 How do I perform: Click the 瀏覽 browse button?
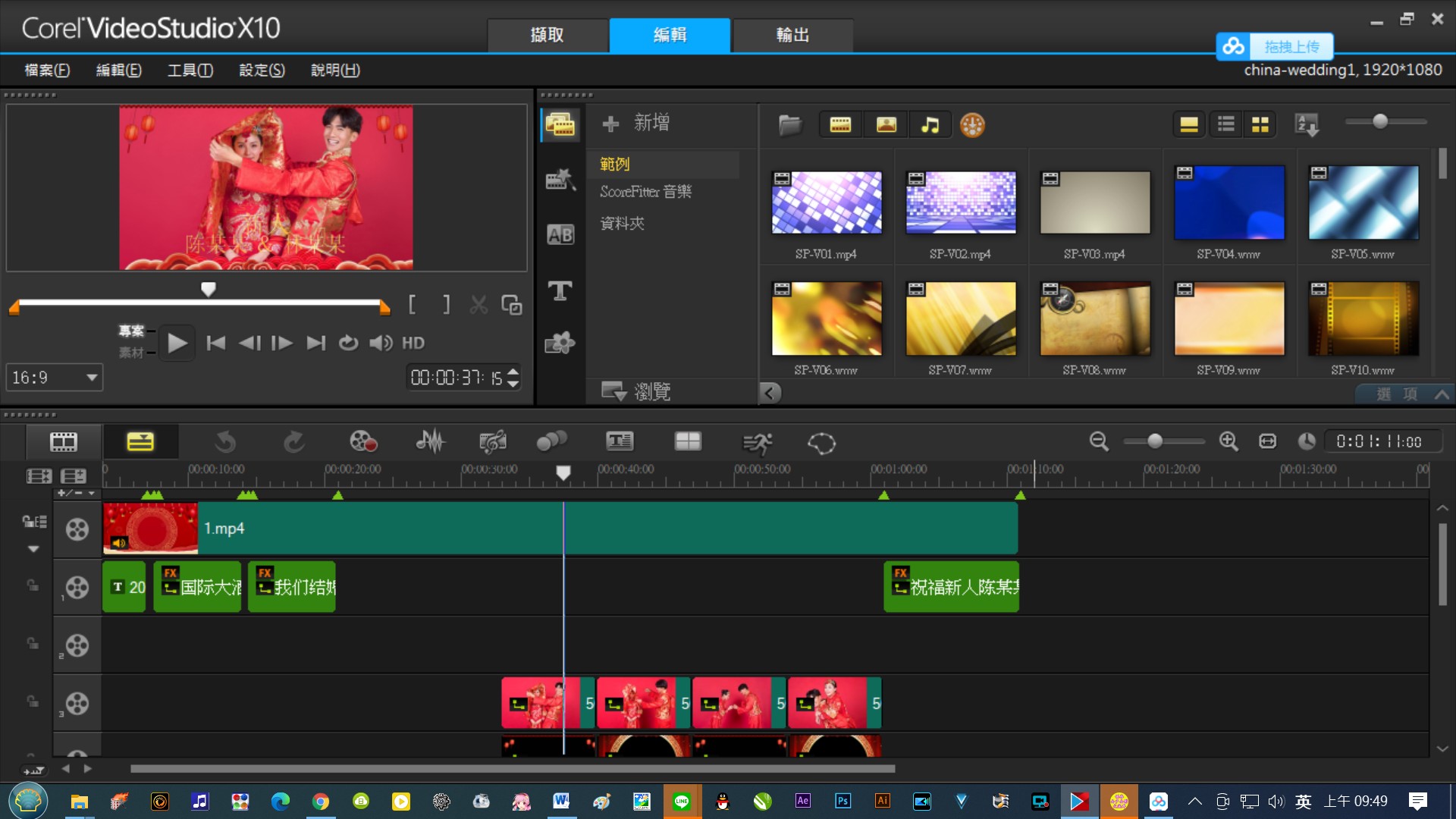(x=635, y=391)
